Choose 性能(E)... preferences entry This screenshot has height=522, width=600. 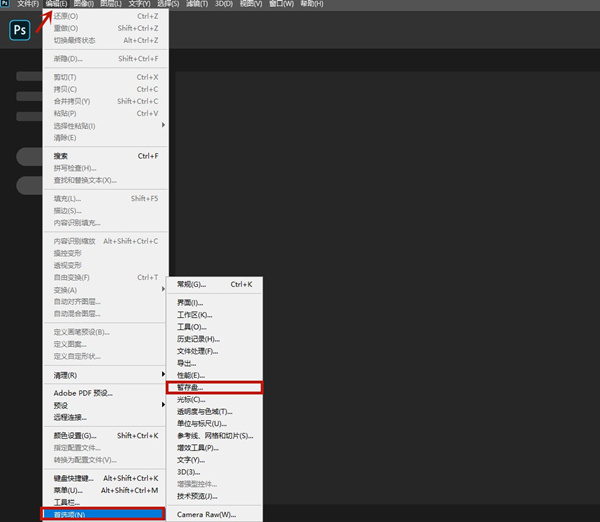(x=192, y=375)
